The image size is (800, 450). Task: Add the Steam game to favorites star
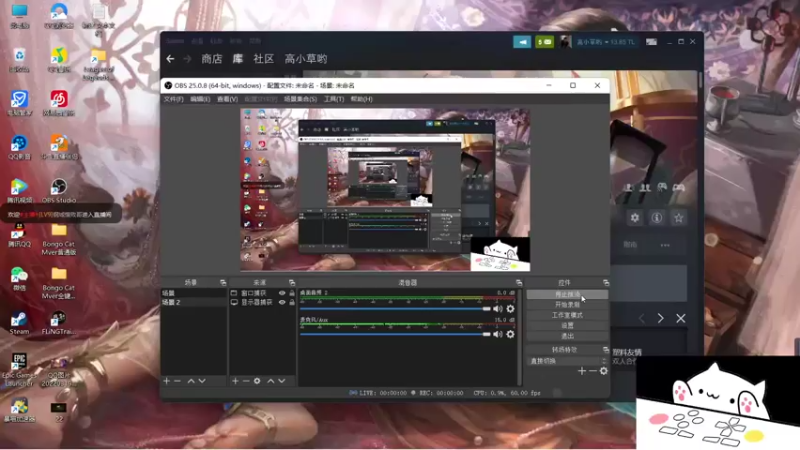tap(679, 218)
